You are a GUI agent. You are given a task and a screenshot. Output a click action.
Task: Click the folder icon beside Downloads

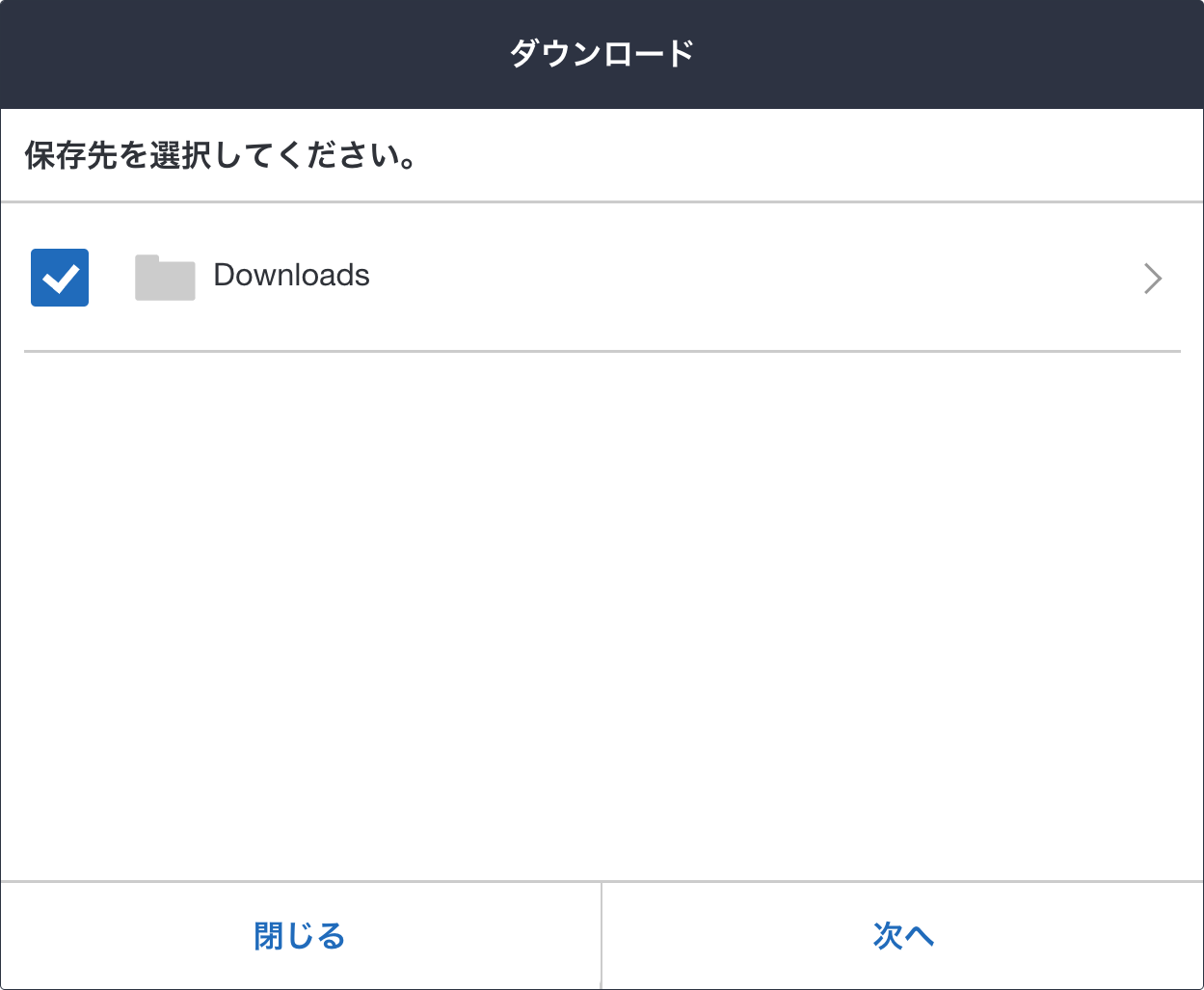pos(165,278)
